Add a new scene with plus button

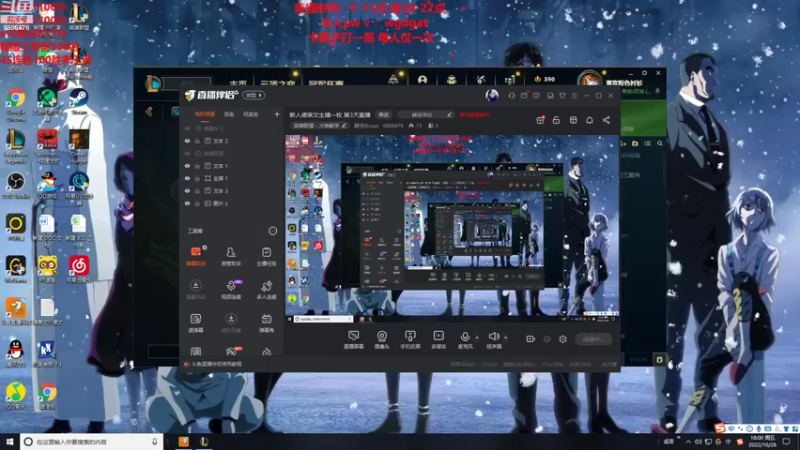pos(277,114)
